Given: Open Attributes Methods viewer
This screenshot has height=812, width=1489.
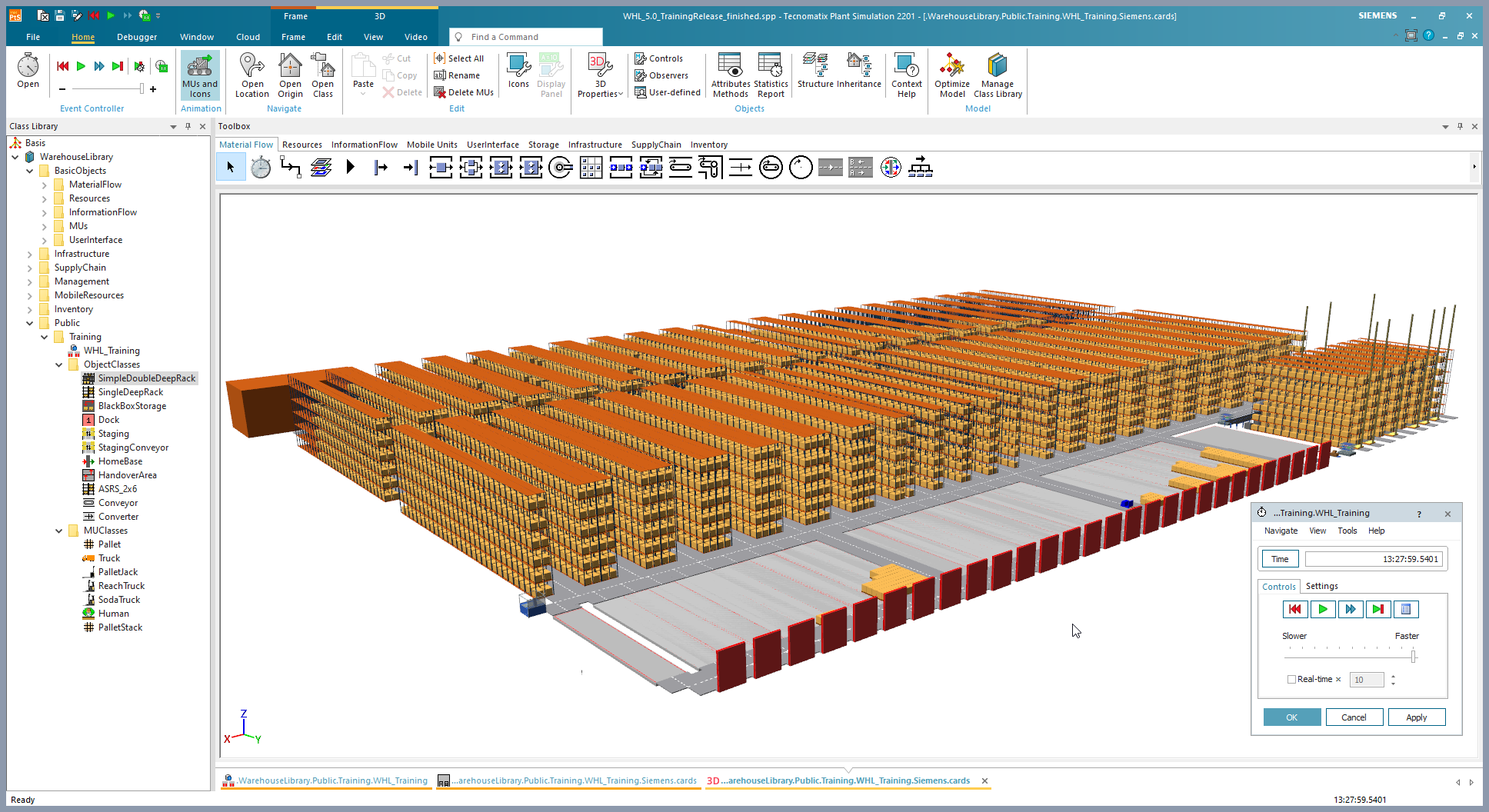Looking at the screenshot, I should point(730,75).
